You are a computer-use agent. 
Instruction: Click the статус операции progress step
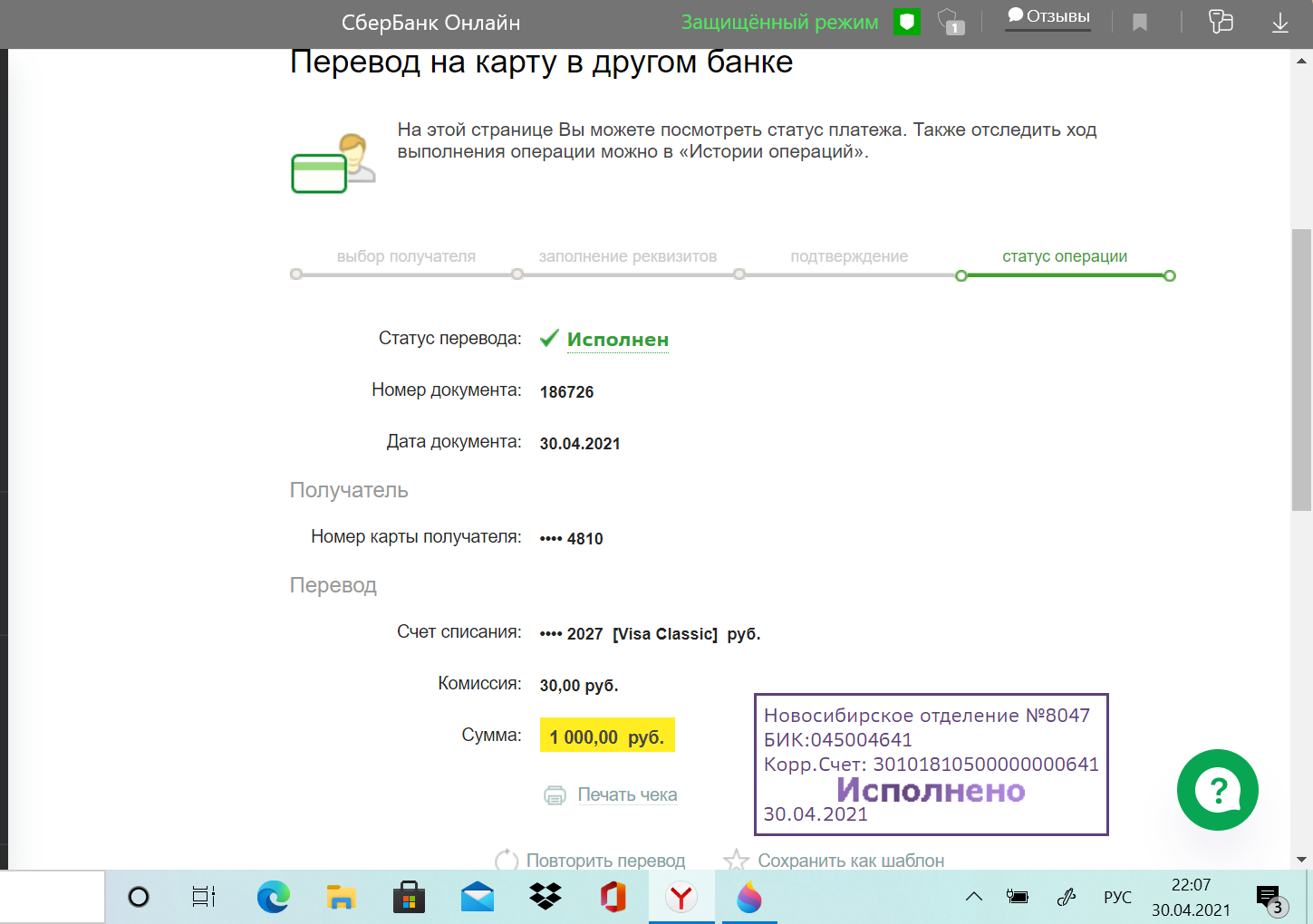(x=1064, y=256)
